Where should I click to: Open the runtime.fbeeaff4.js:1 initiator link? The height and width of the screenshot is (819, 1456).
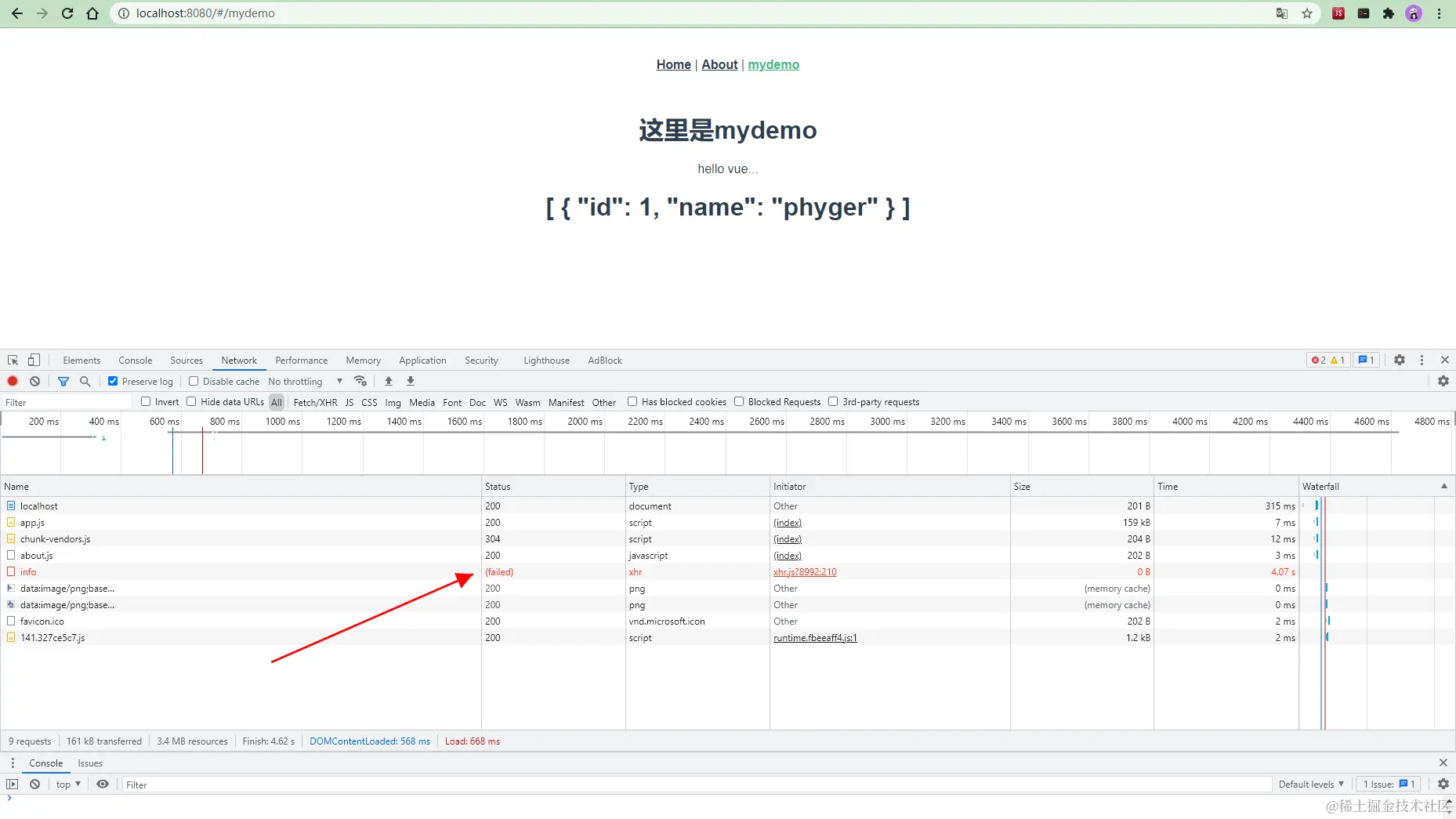click(x=815, y=638)
